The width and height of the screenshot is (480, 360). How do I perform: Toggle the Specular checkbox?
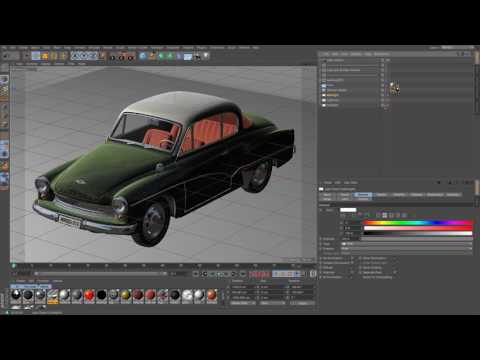coord(352,272)
